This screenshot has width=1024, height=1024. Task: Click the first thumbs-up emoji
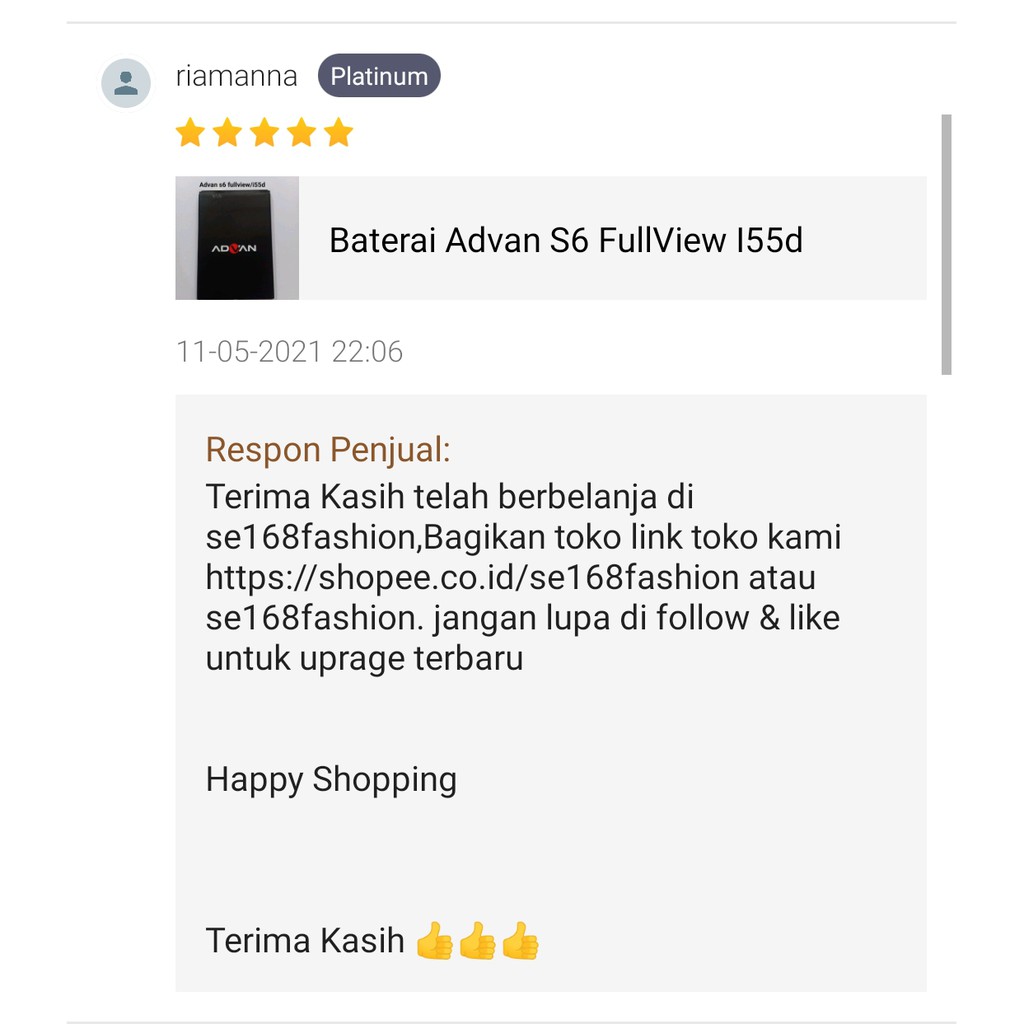pos(434,940)
